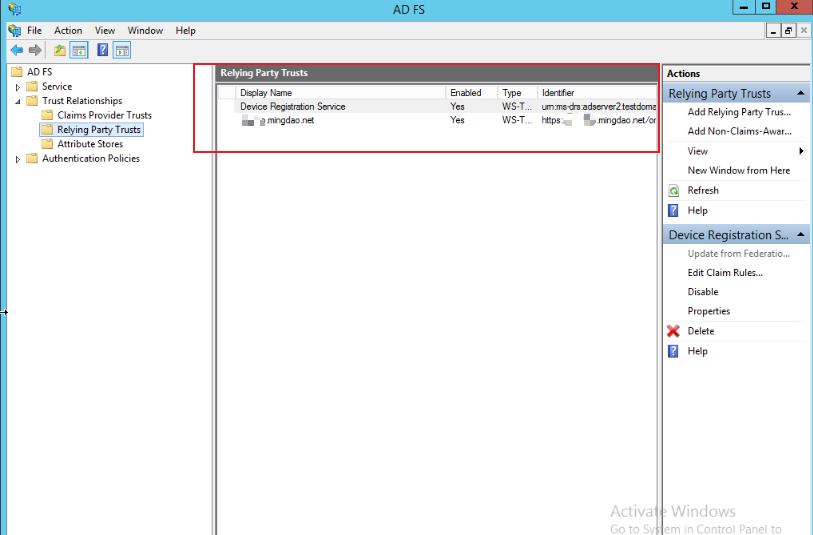The width and height of the screenshot is (813, 535).
Task: Click the green Refresh icon in Actions
Action: point(674,191)
